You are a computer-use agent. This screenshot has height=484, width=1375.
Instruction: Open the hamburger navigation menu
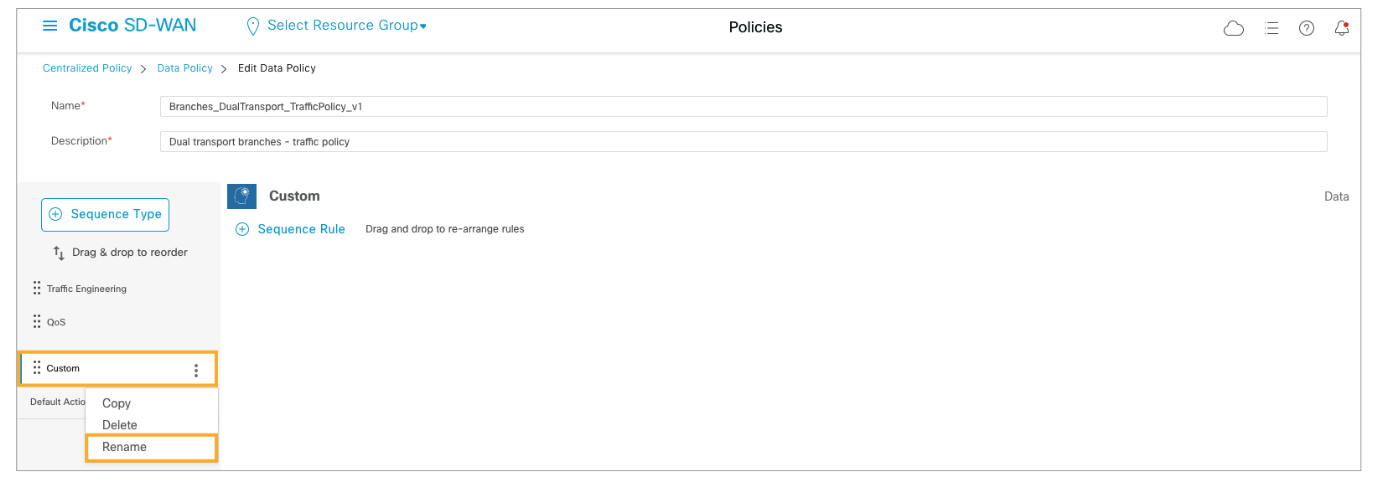point(50,26)
